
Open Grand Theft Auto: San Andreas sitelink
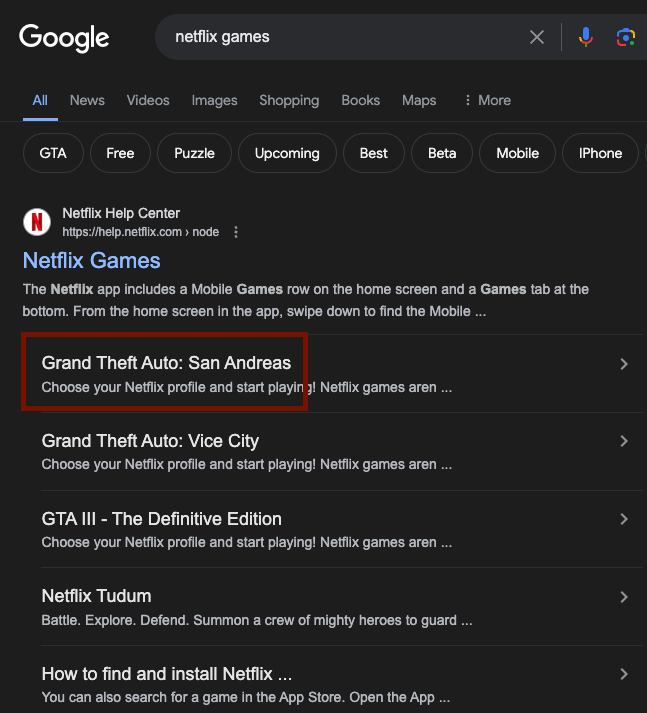pos(166,363)
